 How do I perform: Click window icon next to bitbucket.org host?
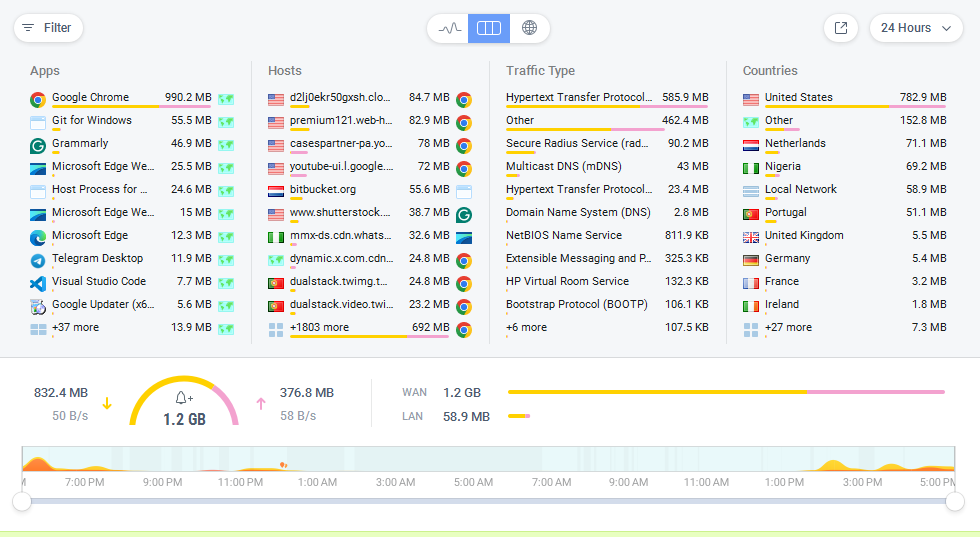point(464,191)
